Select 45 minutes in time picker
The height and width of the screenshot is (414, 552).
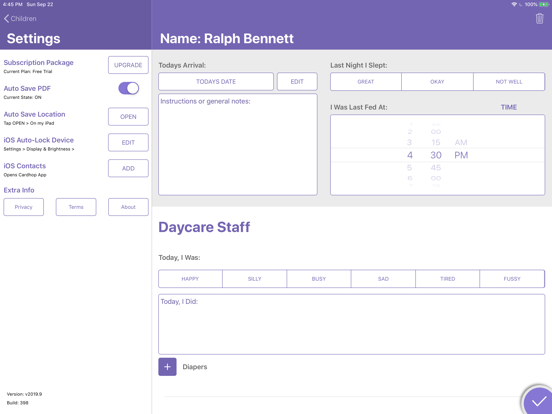coord(436,168)
